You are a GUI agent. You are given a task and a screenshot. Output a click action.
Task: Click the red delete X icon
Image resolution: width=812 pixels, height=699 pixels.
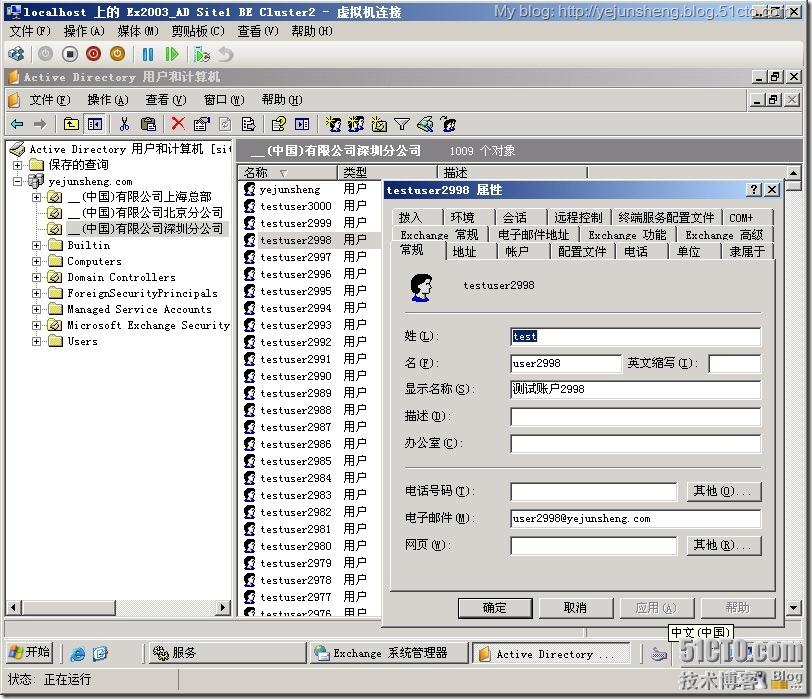click(178, 123)
